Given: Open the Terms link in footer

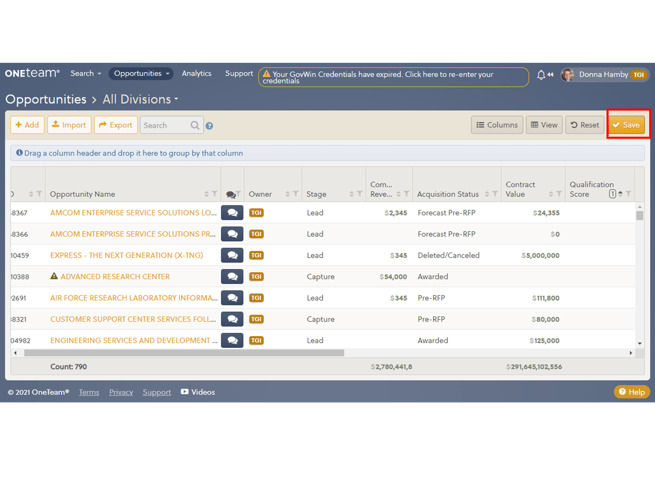Looking at the screenshot, I should [89, 392].
